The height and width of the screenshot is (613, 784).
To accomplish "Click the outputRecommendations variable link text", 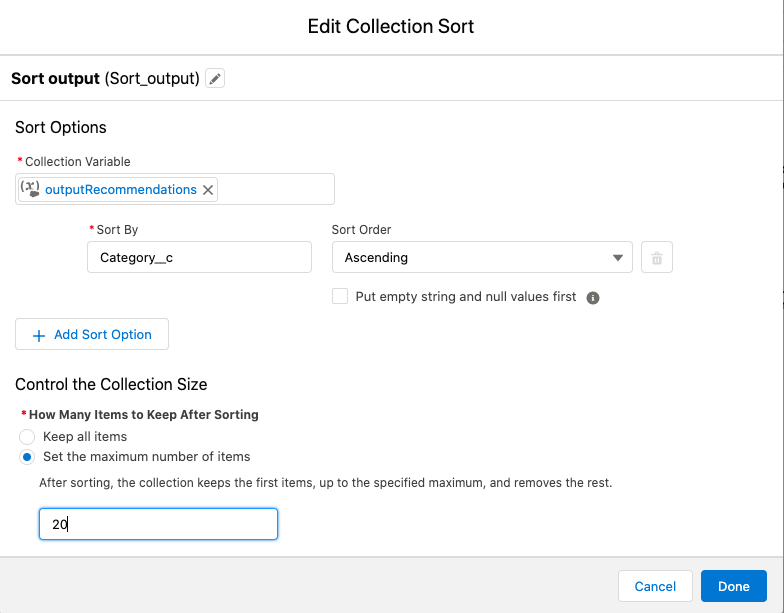I will point(121,190).
